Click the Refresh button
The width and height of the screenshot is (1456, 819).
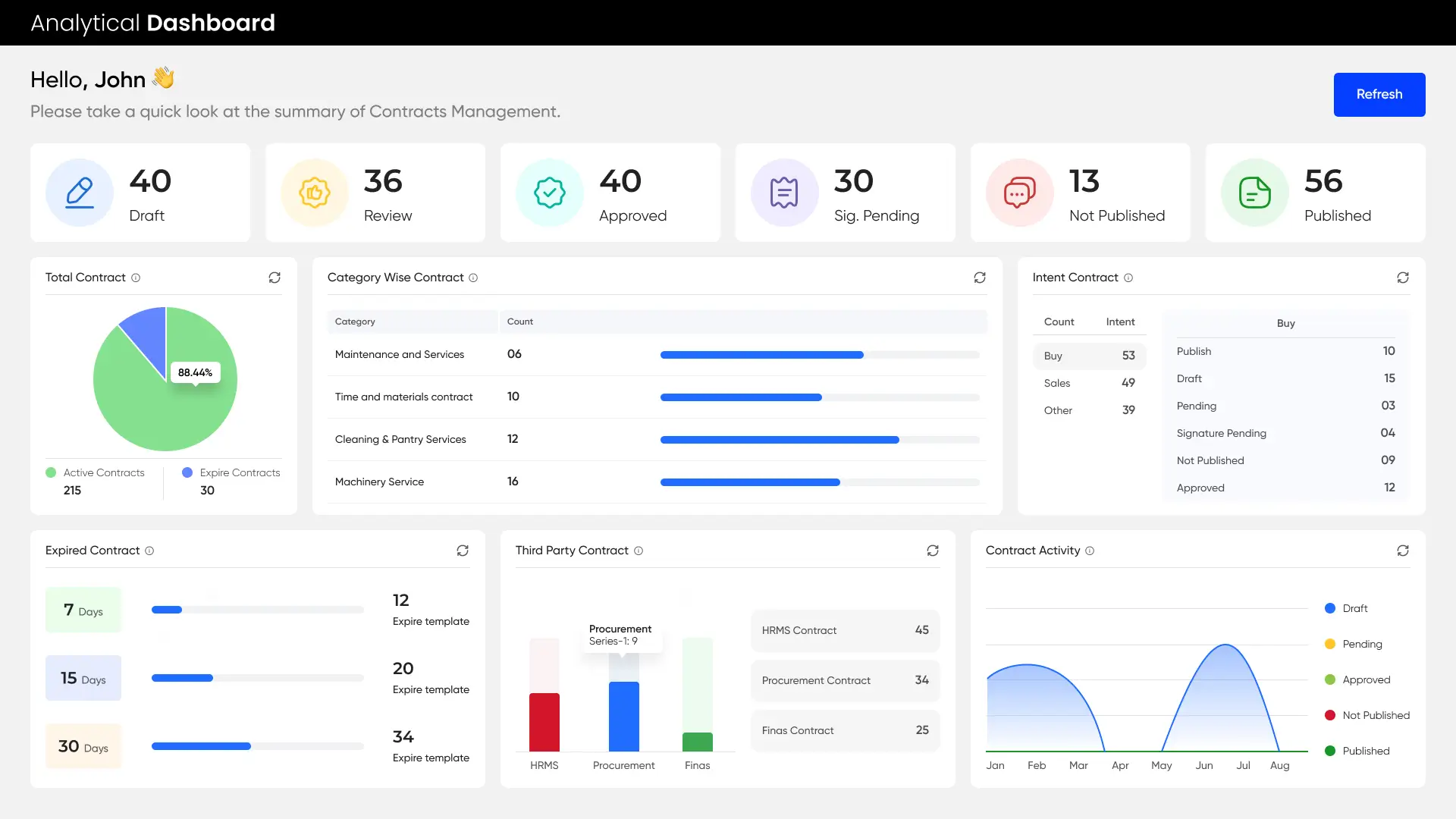coord(1379,94)
